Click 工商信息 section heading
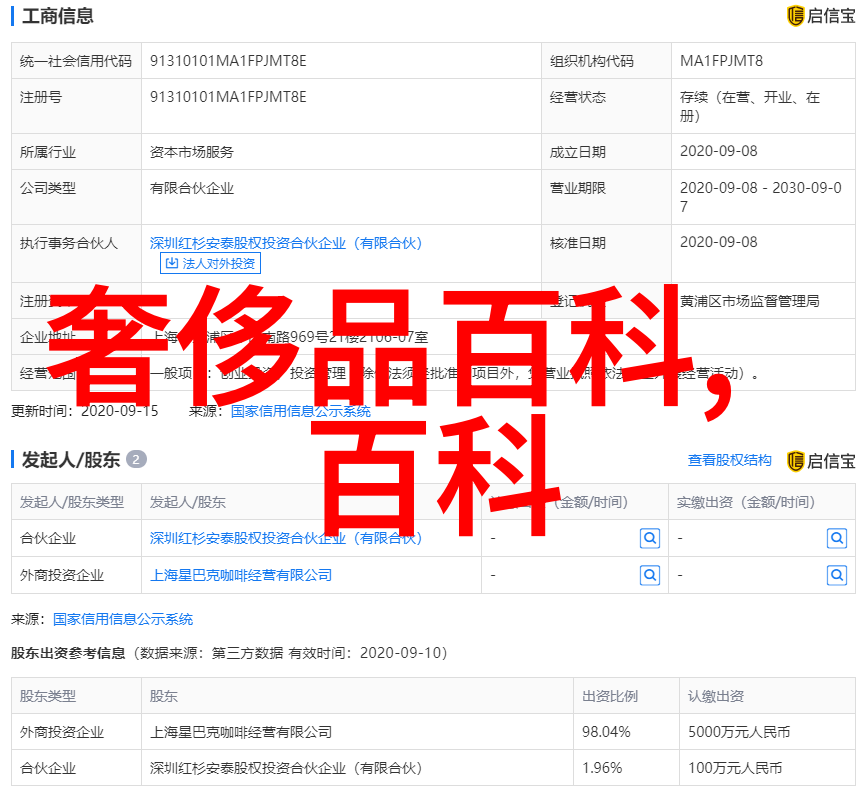The image size is (867, 790). pos(58,16)
